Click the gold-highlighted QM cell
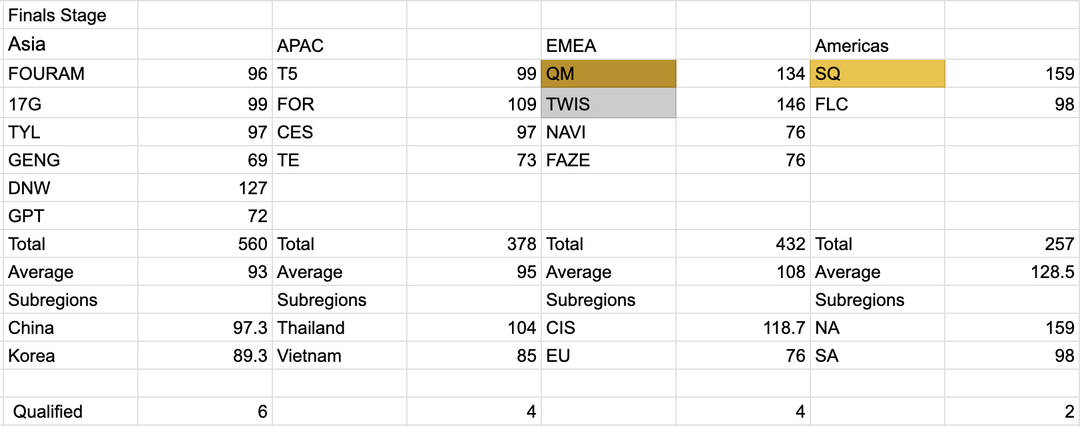The height and width of the screenshot is (427, 1080). click(608, 74)
